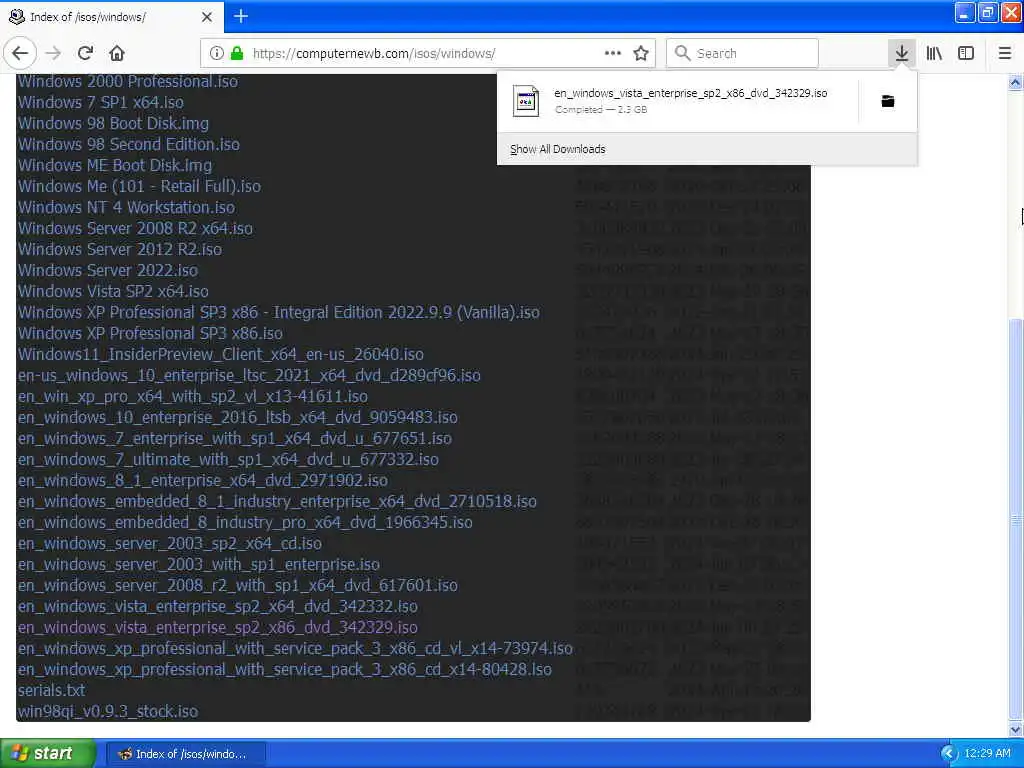Click Windows 98 Boot Disk.img link
1024x768 pixels.
[114, 123]
